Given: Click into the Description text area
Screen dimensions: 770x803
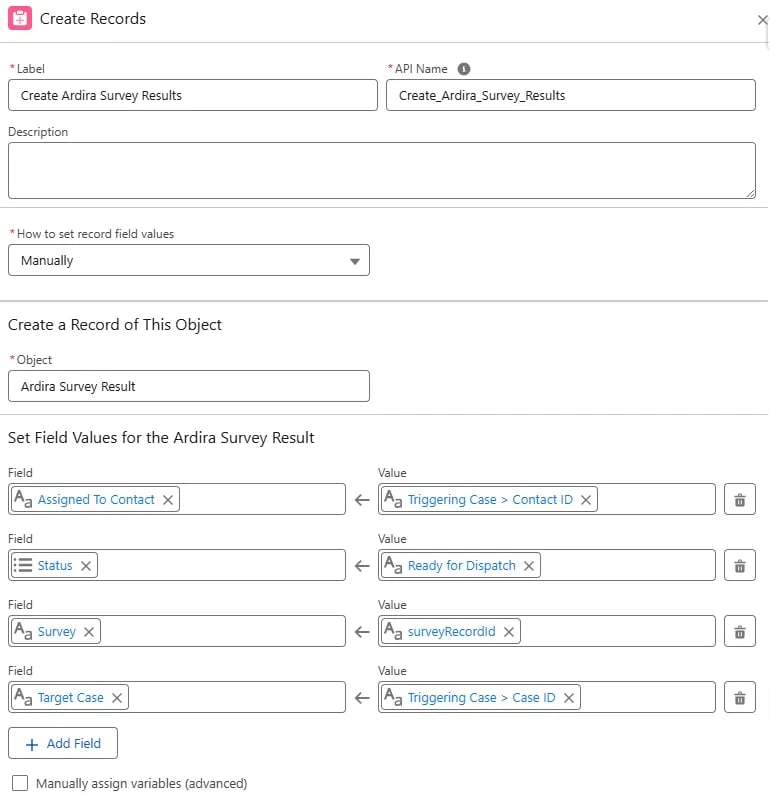Looking at the screenshot, I should tap(381, 171).
